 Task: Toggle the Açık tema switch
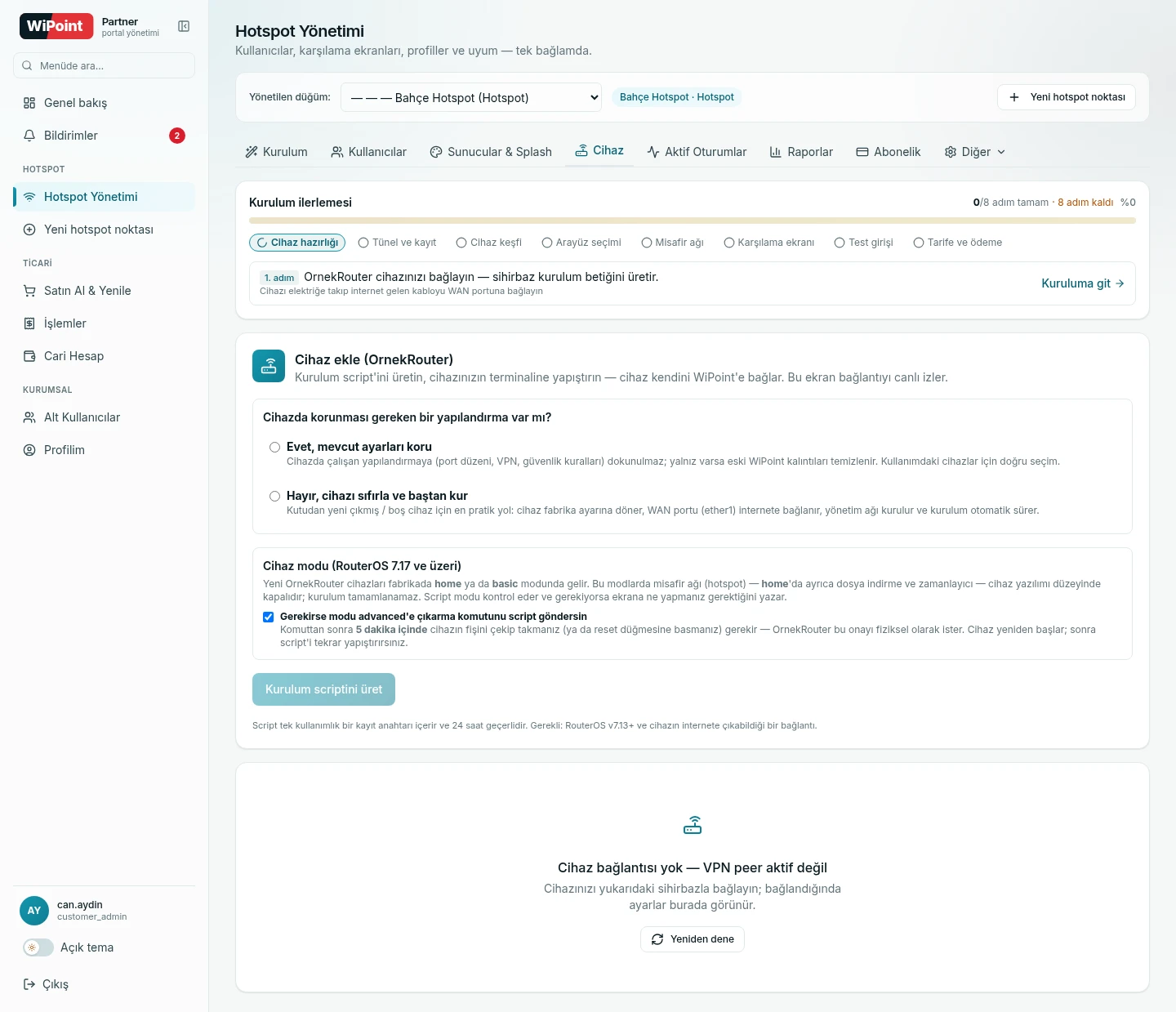click(38, 947)
